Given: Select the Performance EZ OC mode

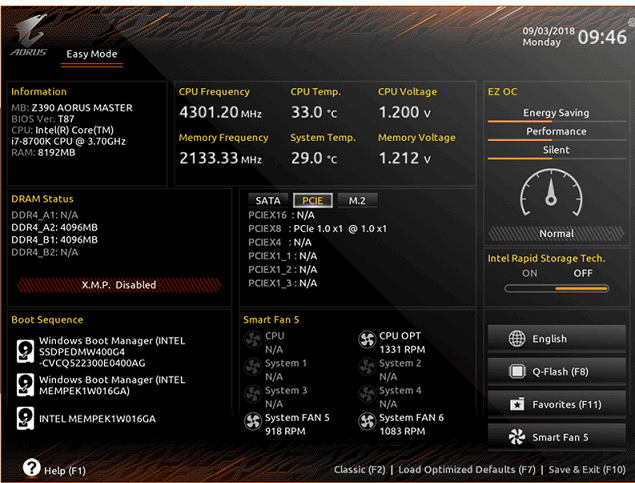Looking at the screenshot, I should tap(556, 132).
